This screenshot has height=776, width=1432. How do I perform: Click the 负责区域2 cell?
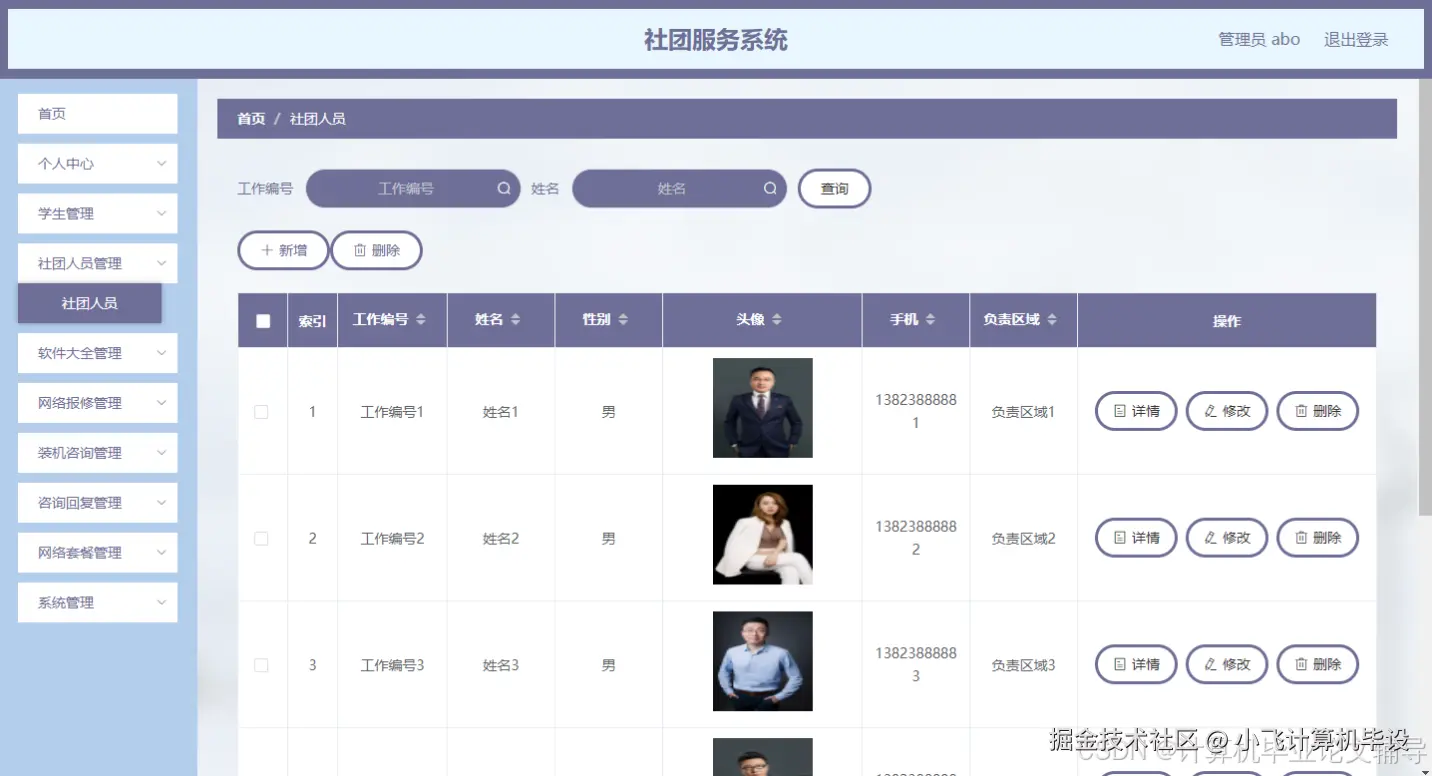[1023, 539]
